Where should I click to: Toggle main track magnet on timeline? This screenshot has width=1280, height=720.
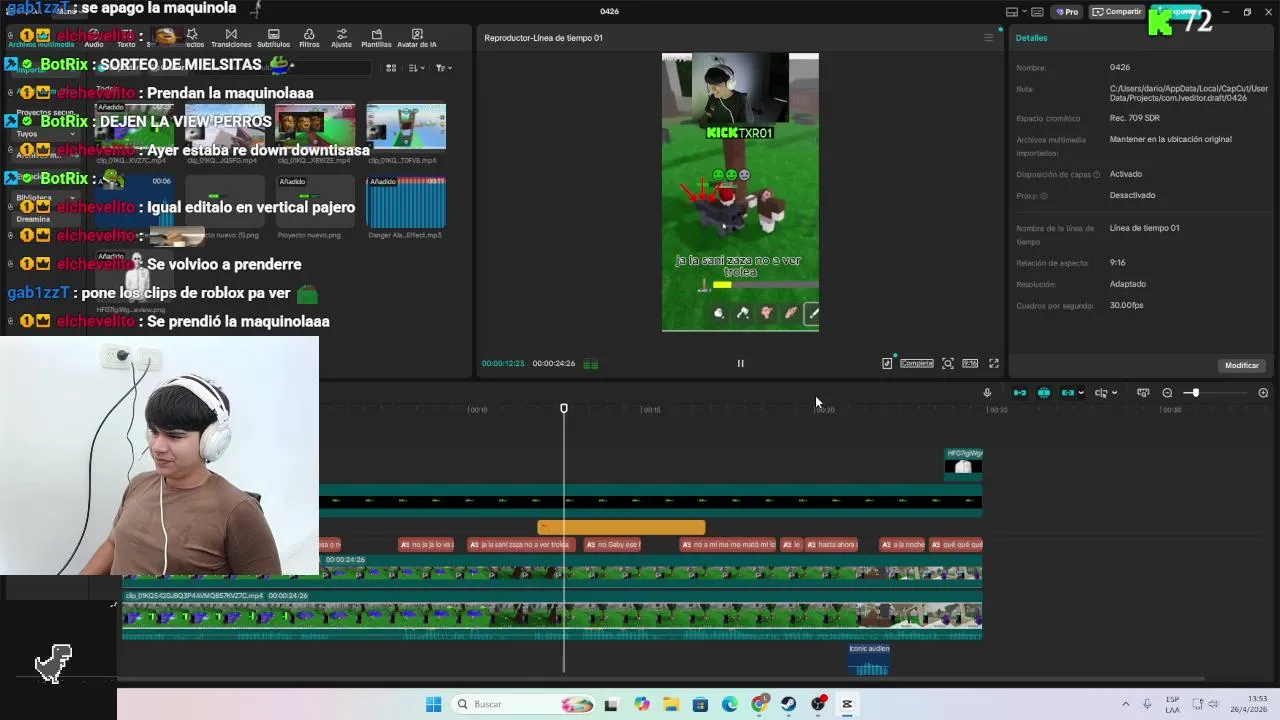point(1020,393)
